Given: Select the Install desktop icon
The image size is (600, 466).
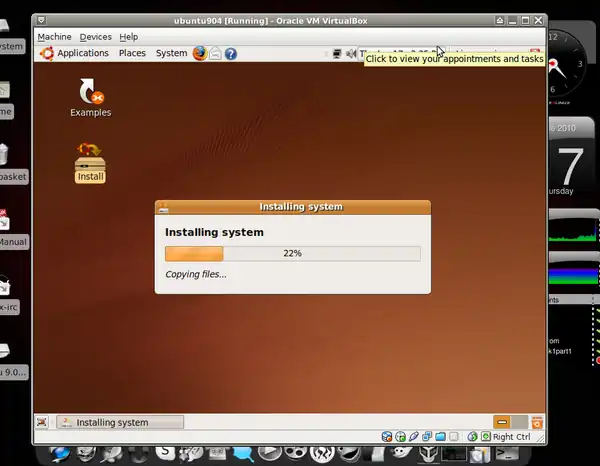Looking at the screenshot, I should [x=90, y=162].
